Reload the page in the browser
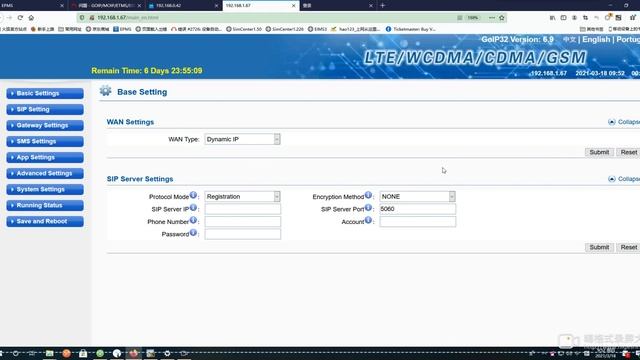 20,18
